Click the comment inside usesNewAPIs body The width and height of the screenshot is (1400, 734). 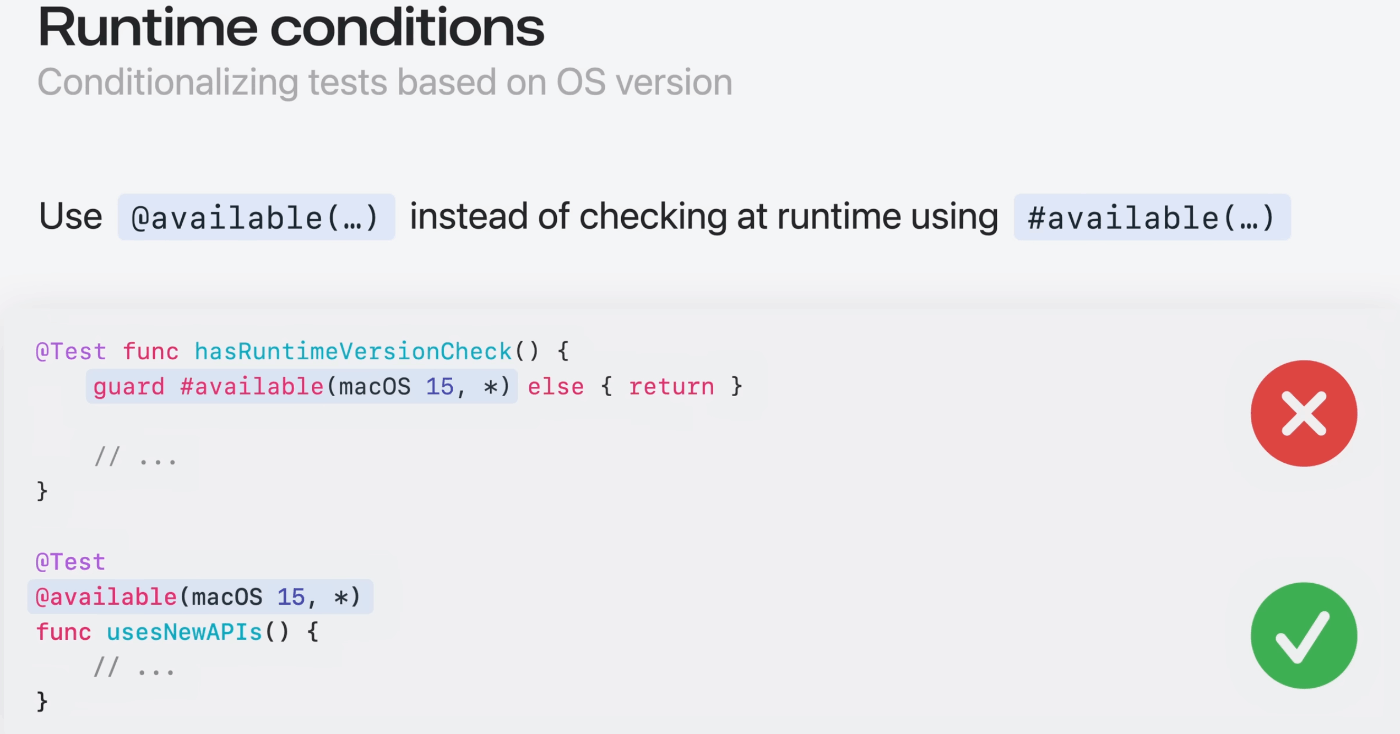tap(136, 667)
